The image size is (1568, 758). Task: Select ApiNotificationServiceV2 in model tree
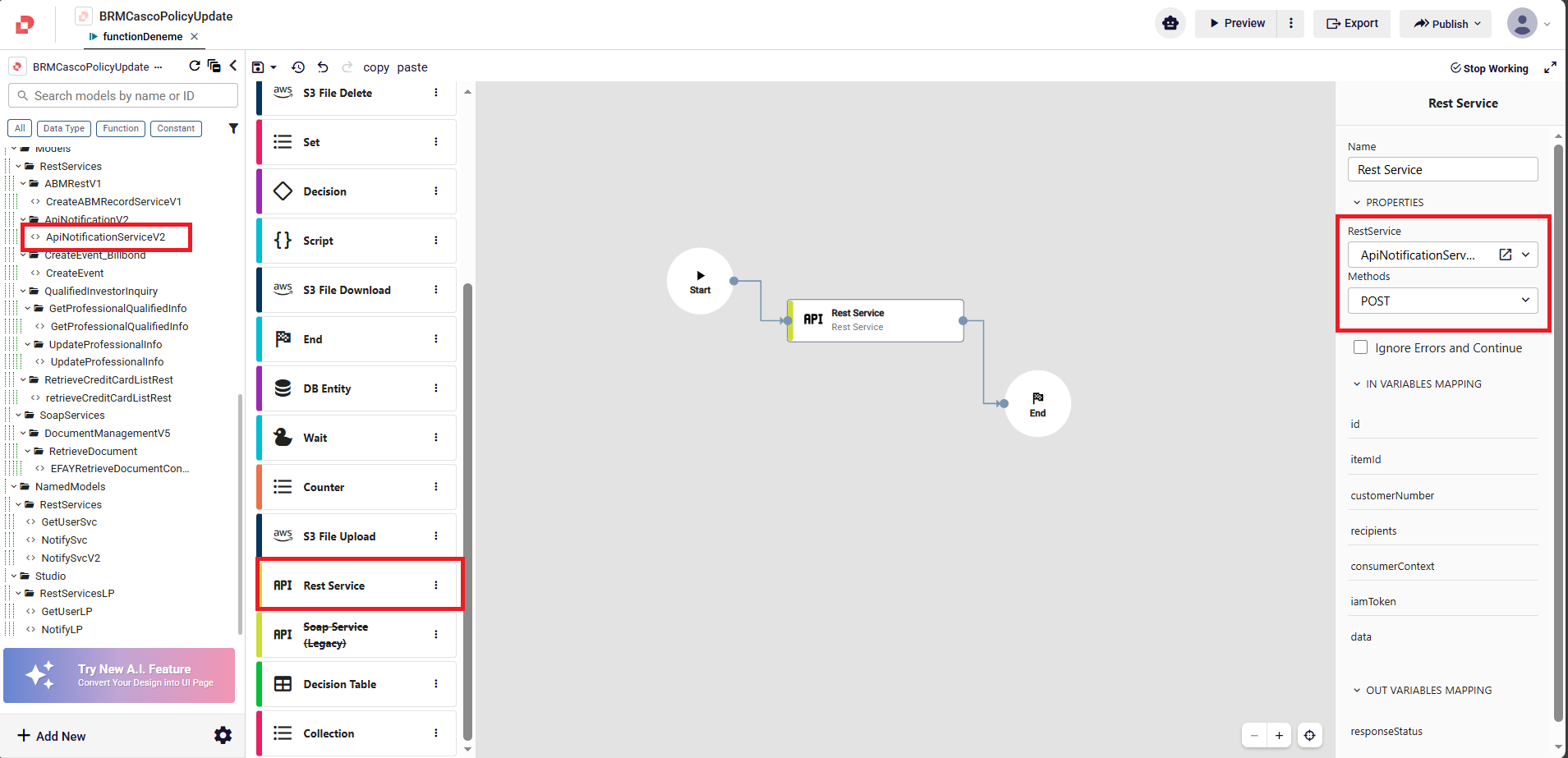[x=105, y=237]
